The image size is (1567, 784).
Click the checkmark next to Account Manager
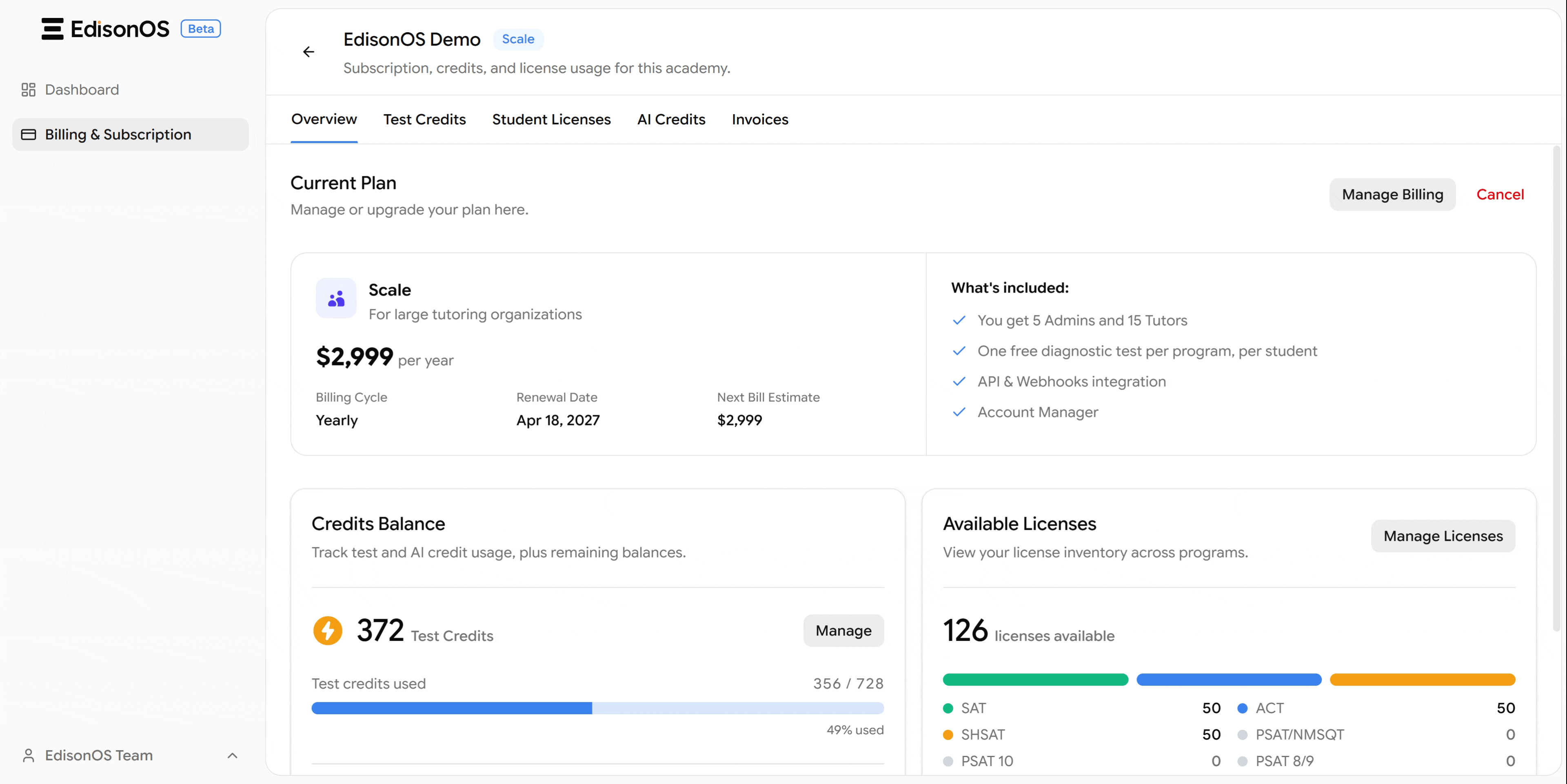[x=959, y=412]
